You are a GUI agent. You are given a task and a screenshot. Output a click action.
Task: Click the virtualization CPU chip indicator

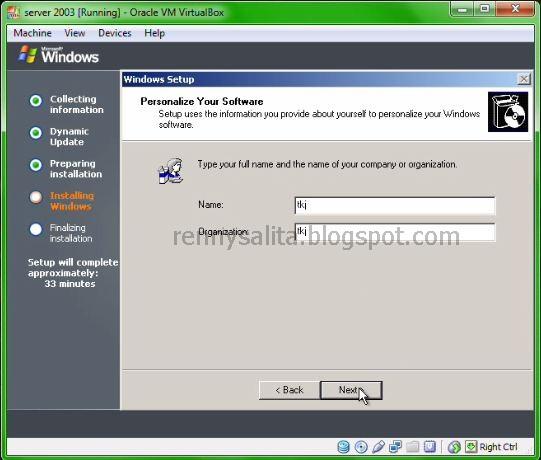coord(430,447)
